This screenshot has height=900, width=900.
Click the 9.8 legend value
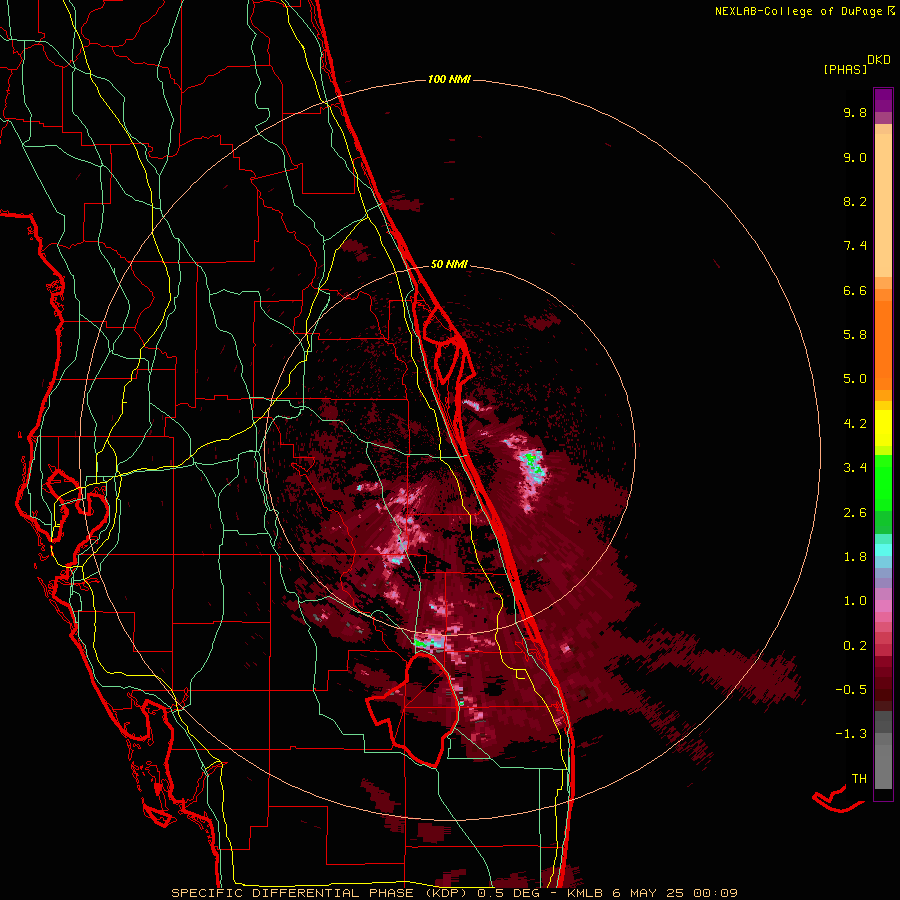(855, 112)
